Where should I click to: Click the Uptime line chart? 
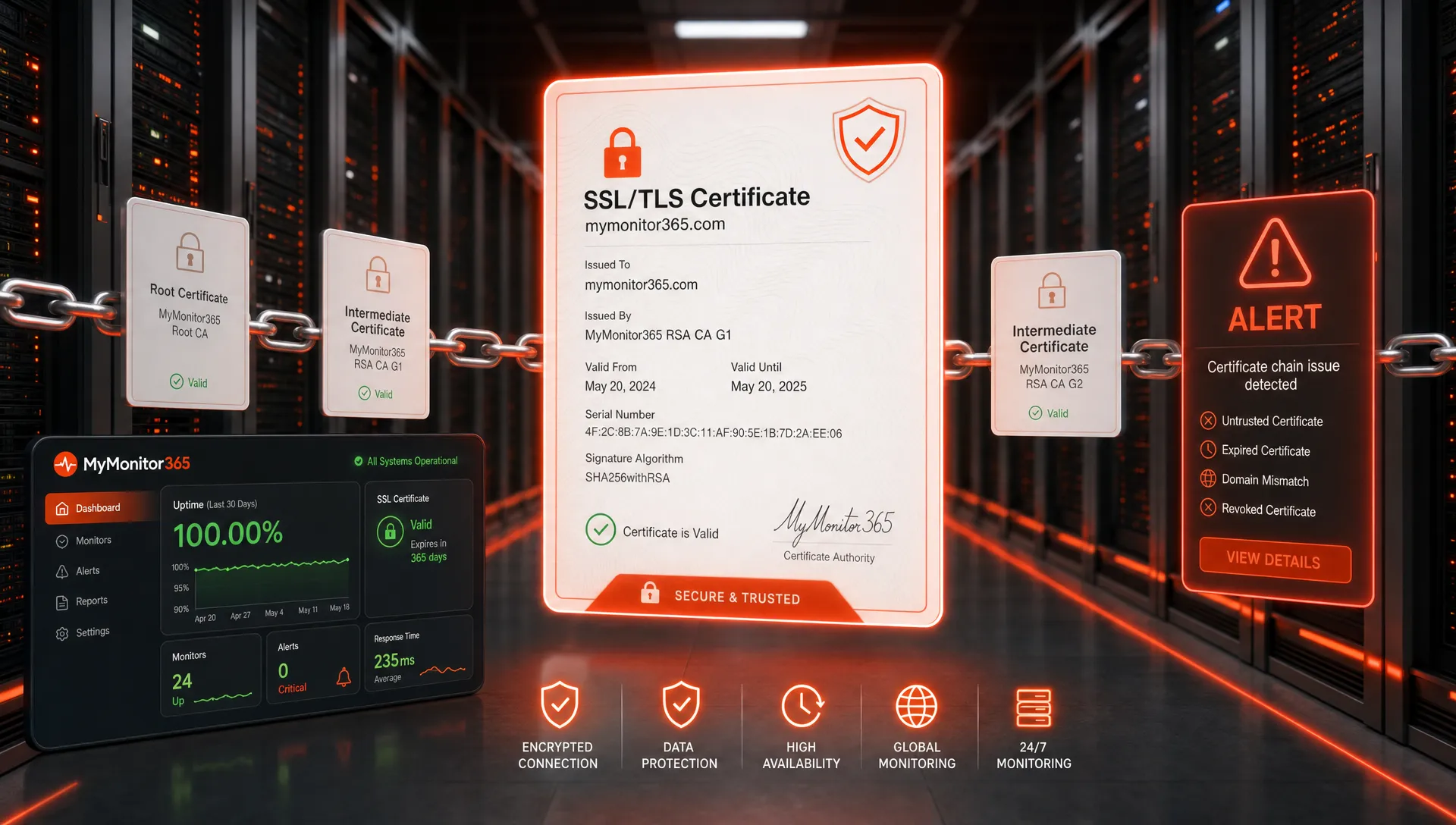273,584
